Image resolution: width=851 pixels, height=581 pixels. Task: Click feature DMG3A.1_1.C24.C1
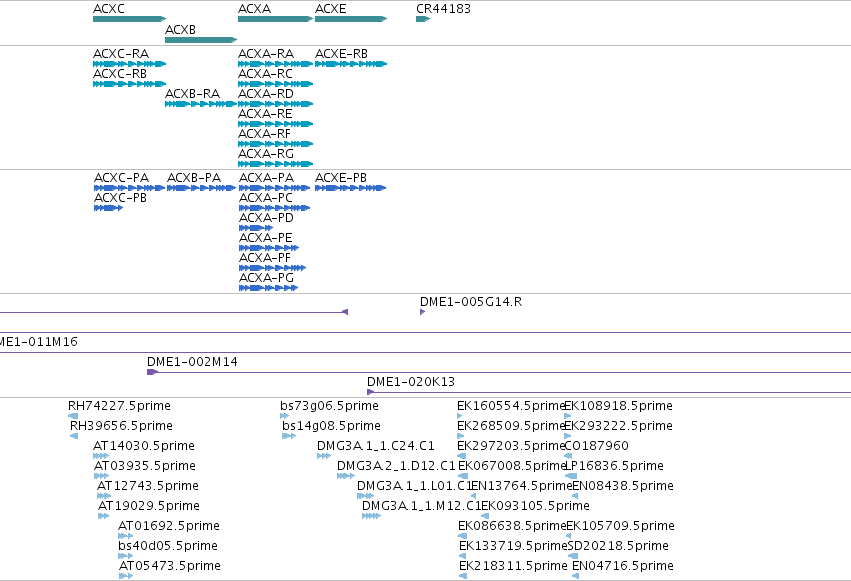324,456
